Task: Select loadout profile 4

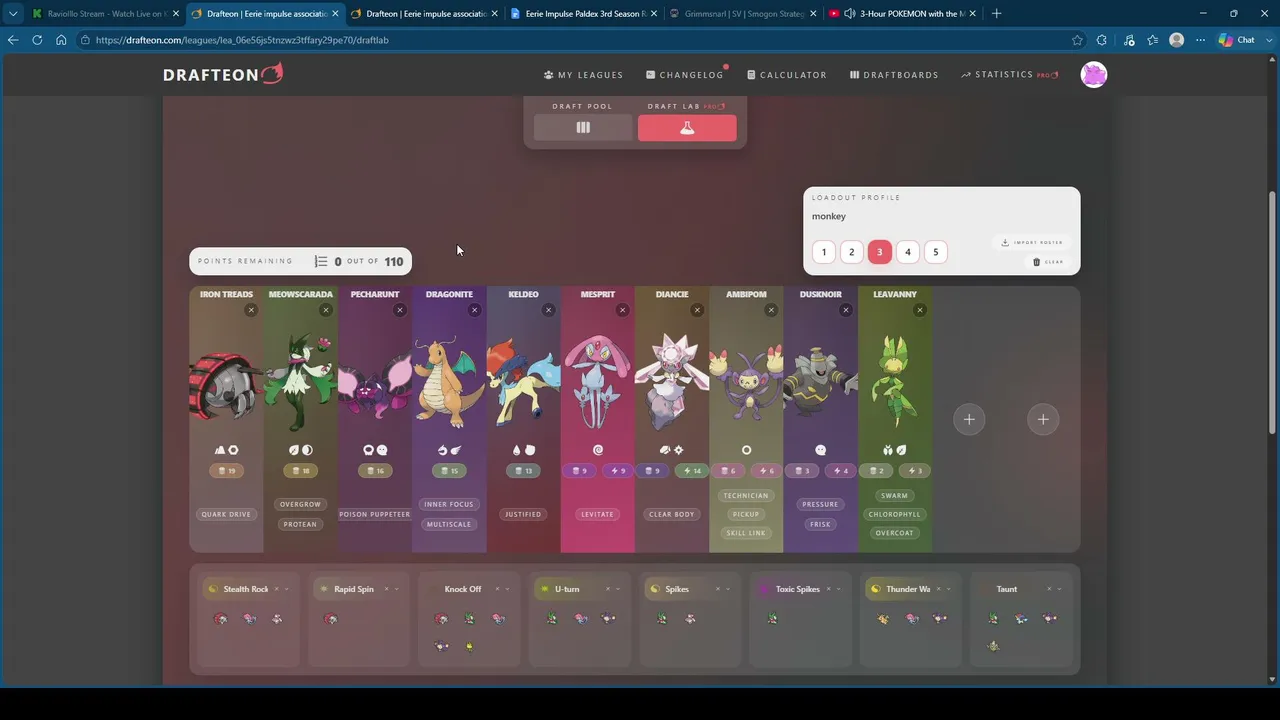Action: 908,252
